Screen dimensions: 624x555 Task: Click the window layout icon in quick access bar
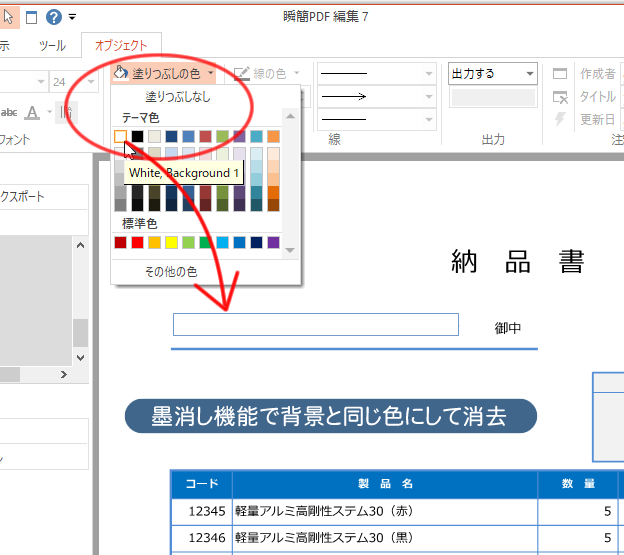31,18
